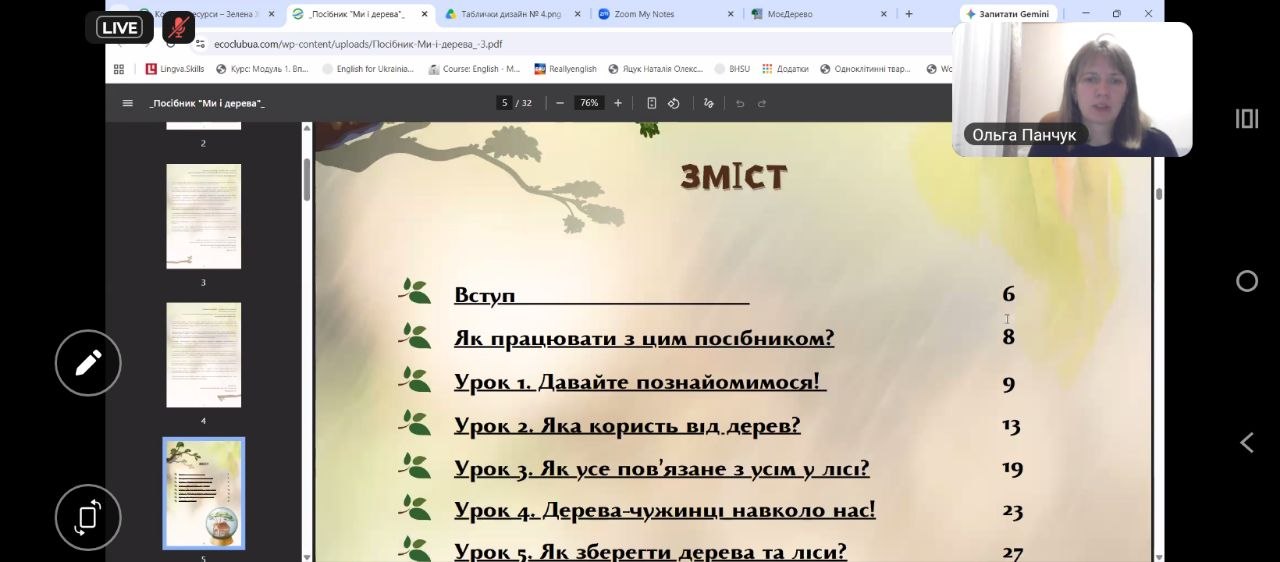Toggle the PDF sidebar menu icon
Image resolution: width=1280 pixels, height=562 pixels.
click(x=127, y=103)
